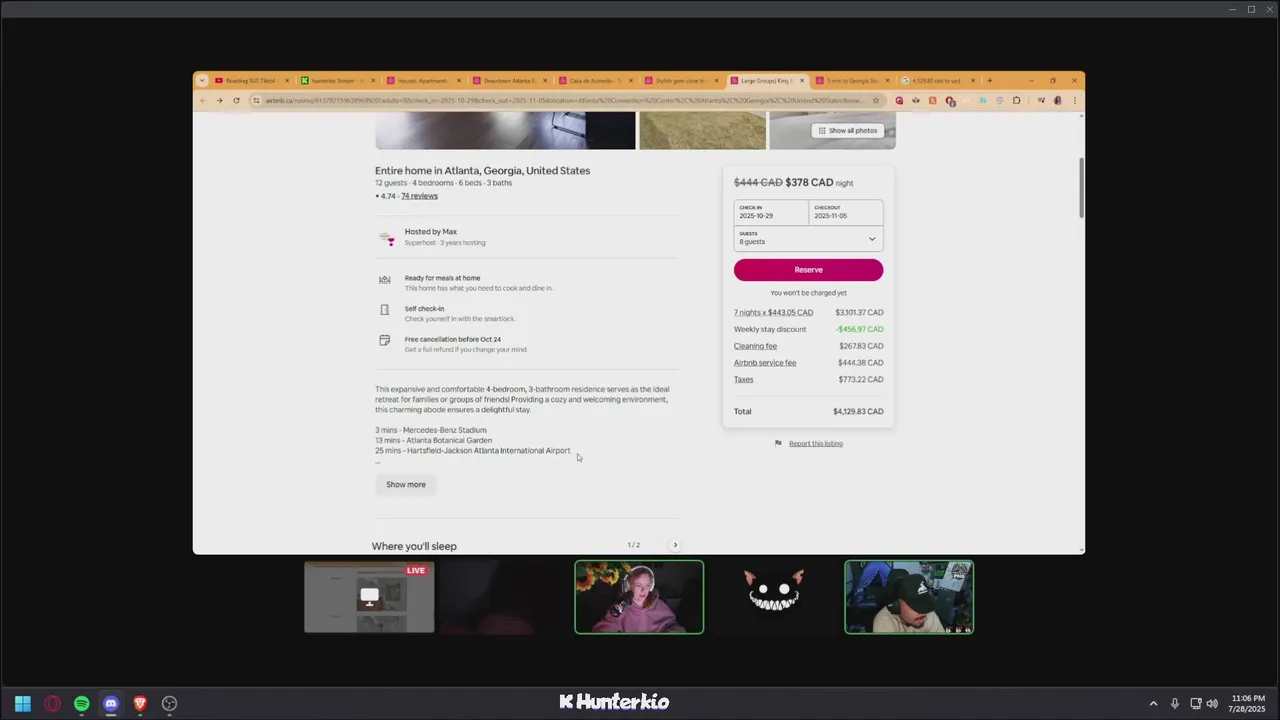The width and height of the screenshot is (1280, 720).
Task: Click the browser reload icon
Action: pyautogui.click(x=236, y=100)
